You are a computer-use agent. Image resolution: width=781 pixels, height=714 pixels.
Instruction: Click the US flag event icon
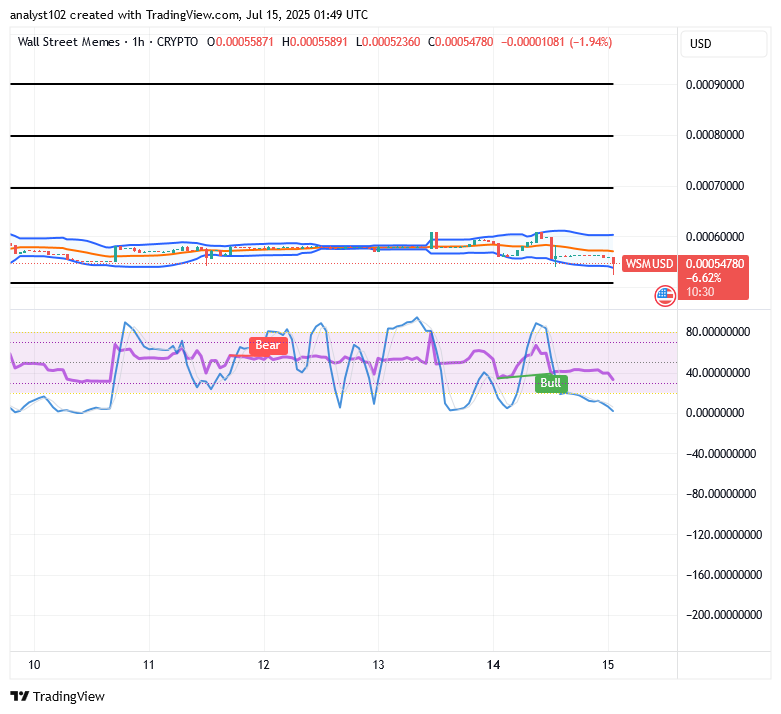coord(665,296)
